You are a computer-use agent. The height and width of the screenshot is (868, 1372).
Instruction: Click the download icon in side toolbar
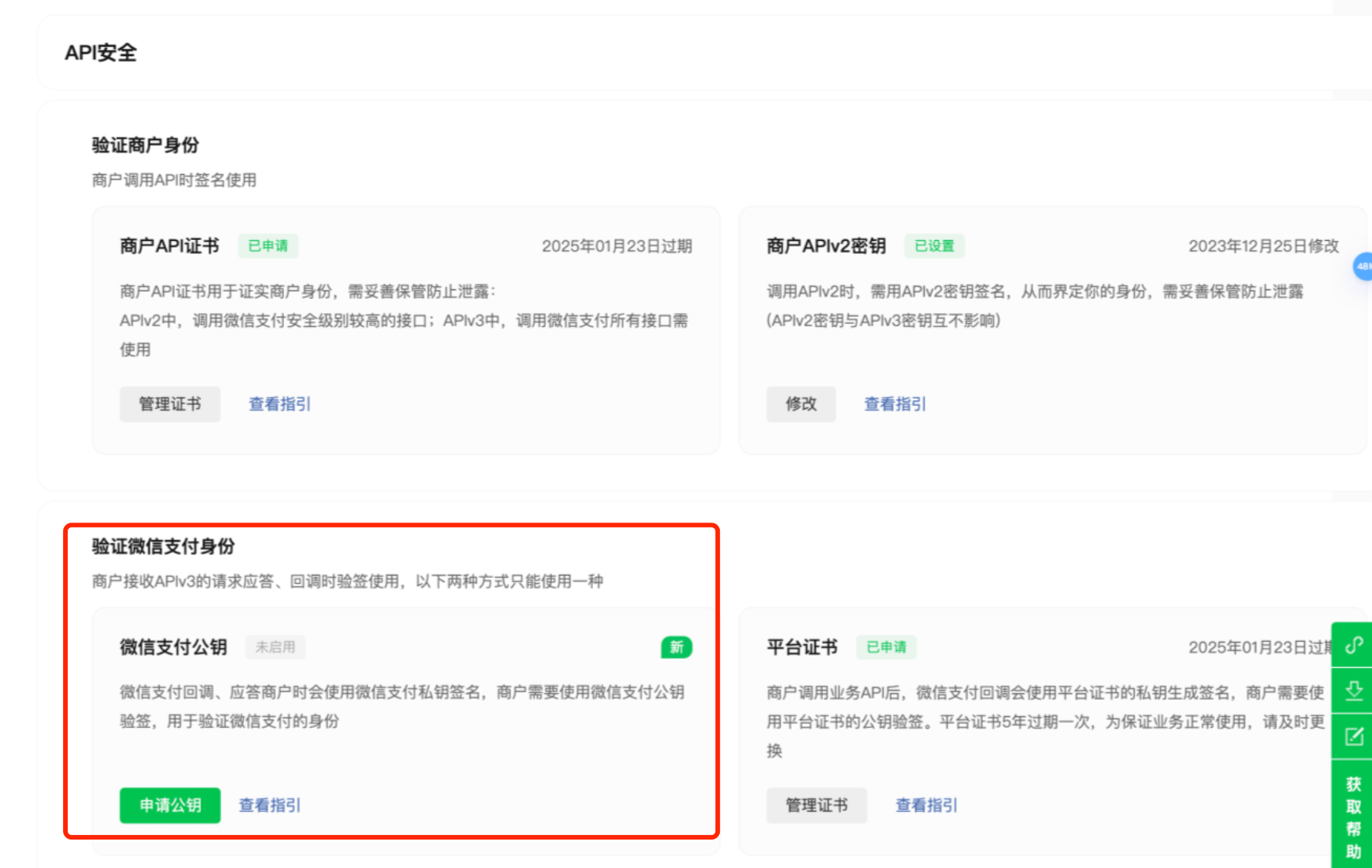point(1354,690)
